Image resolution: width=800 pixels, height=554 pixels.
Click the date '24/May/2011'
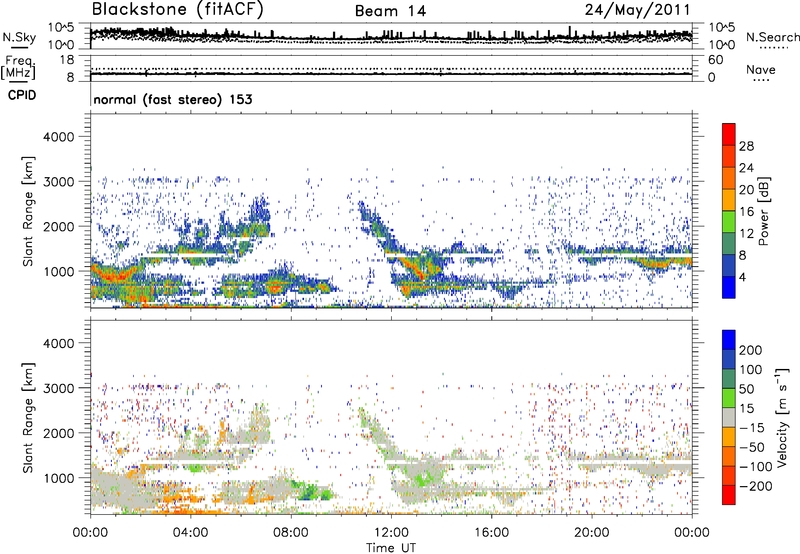637,10
